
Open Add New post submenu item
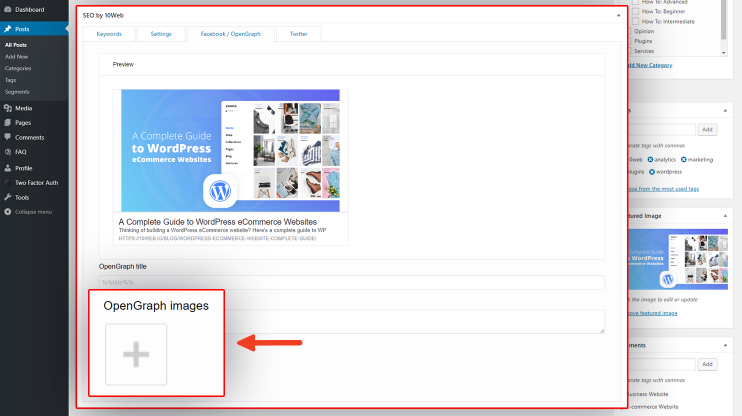coord(17,57)
